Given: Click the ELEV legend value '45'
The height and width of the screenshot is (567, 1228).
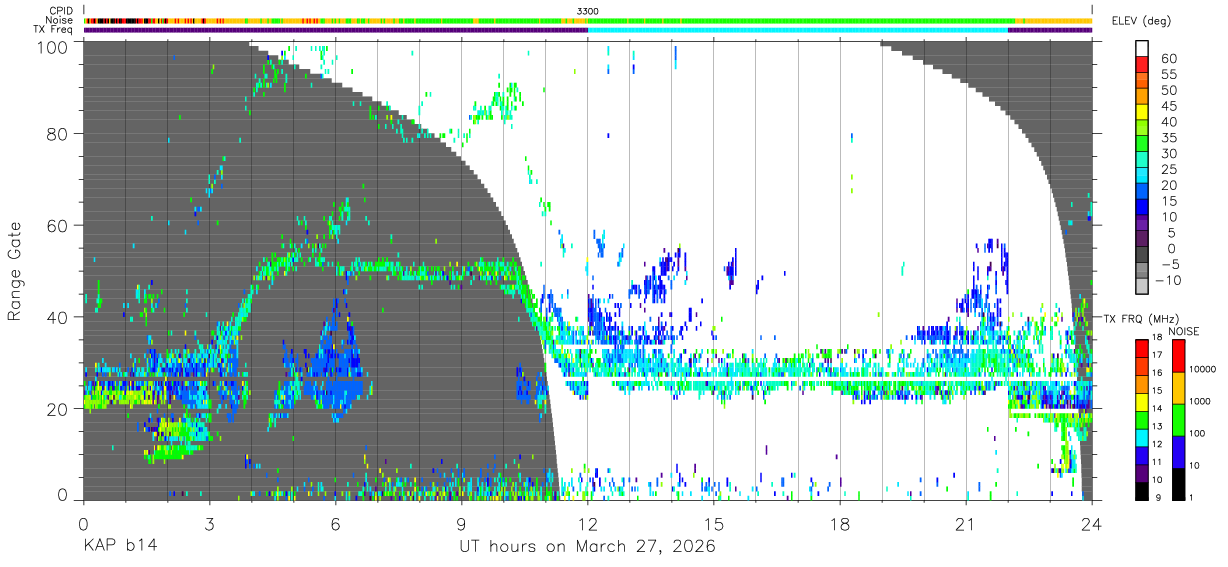Looking at the screenshot, I should [x=1169, y=106].
